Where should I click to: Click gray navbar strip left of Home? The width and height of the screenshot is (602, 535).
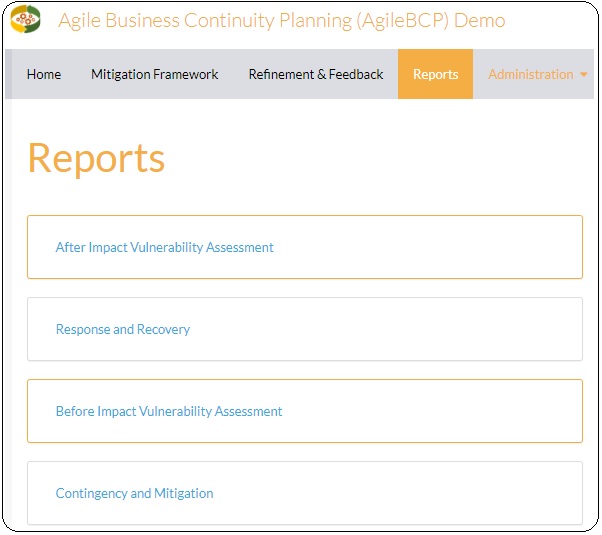[x=13, y=74]
